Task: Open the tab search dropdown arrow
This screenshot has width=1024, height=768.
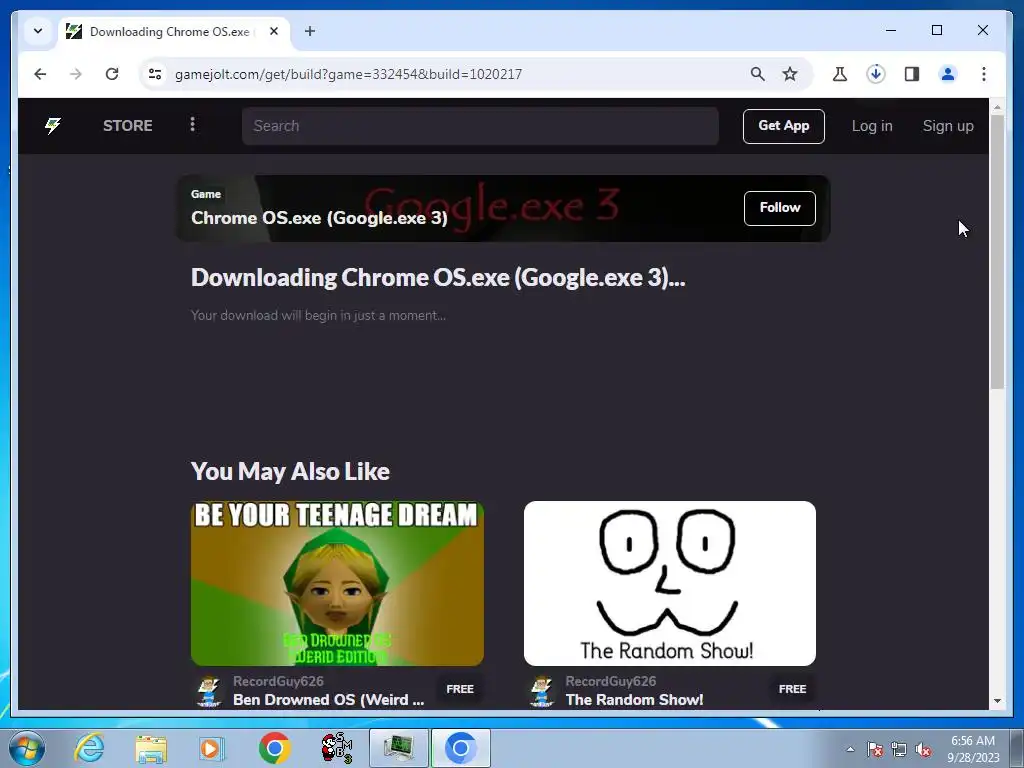Action: (x=38, y=31)
